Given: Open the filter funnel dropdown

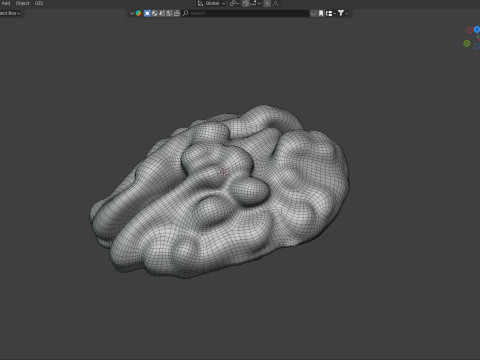Looking at the screenshot, I should (x=343, y=13).
